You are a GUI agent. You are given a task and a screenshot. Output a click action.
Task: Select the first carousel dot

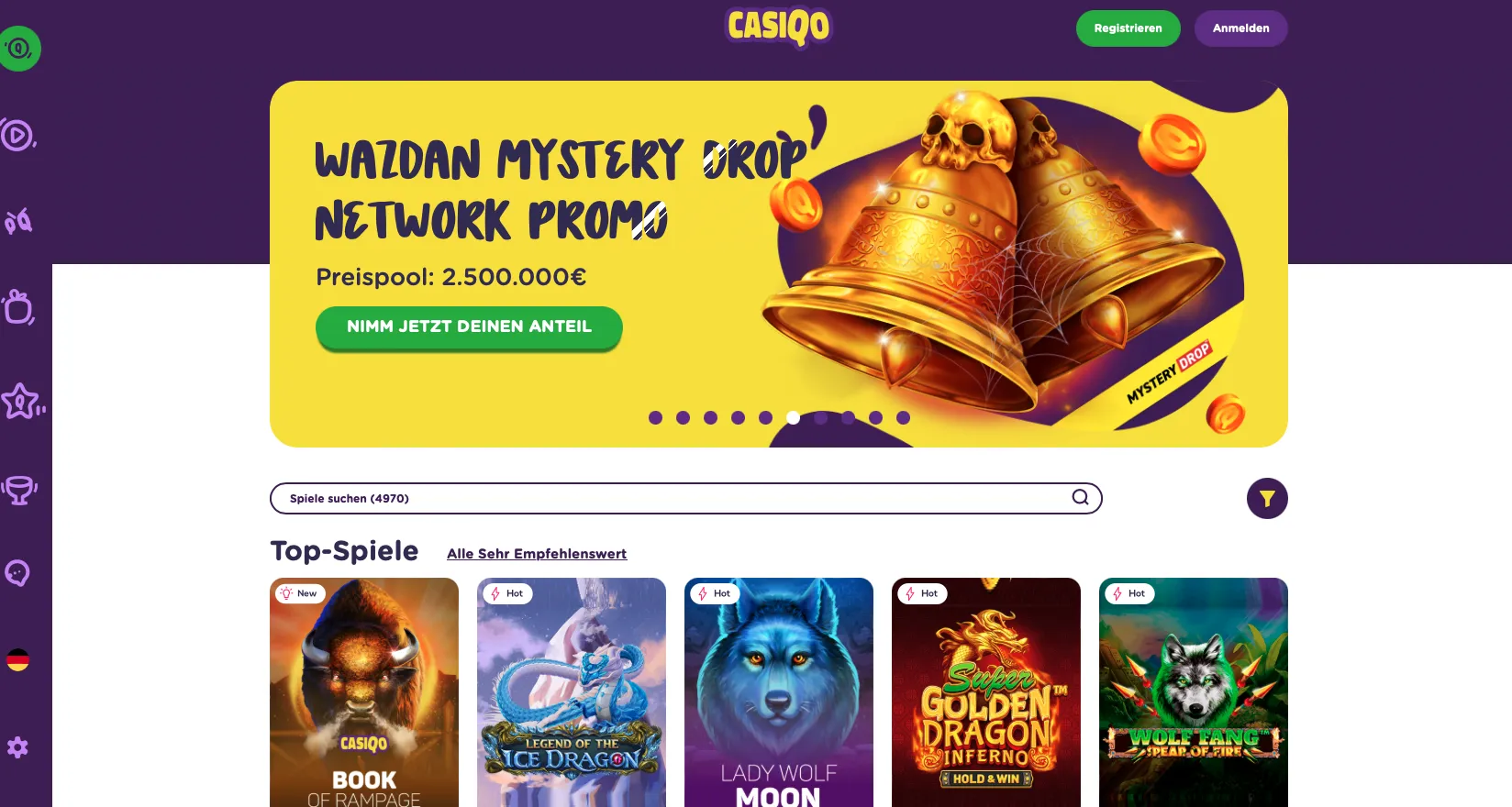coord(655,417)
